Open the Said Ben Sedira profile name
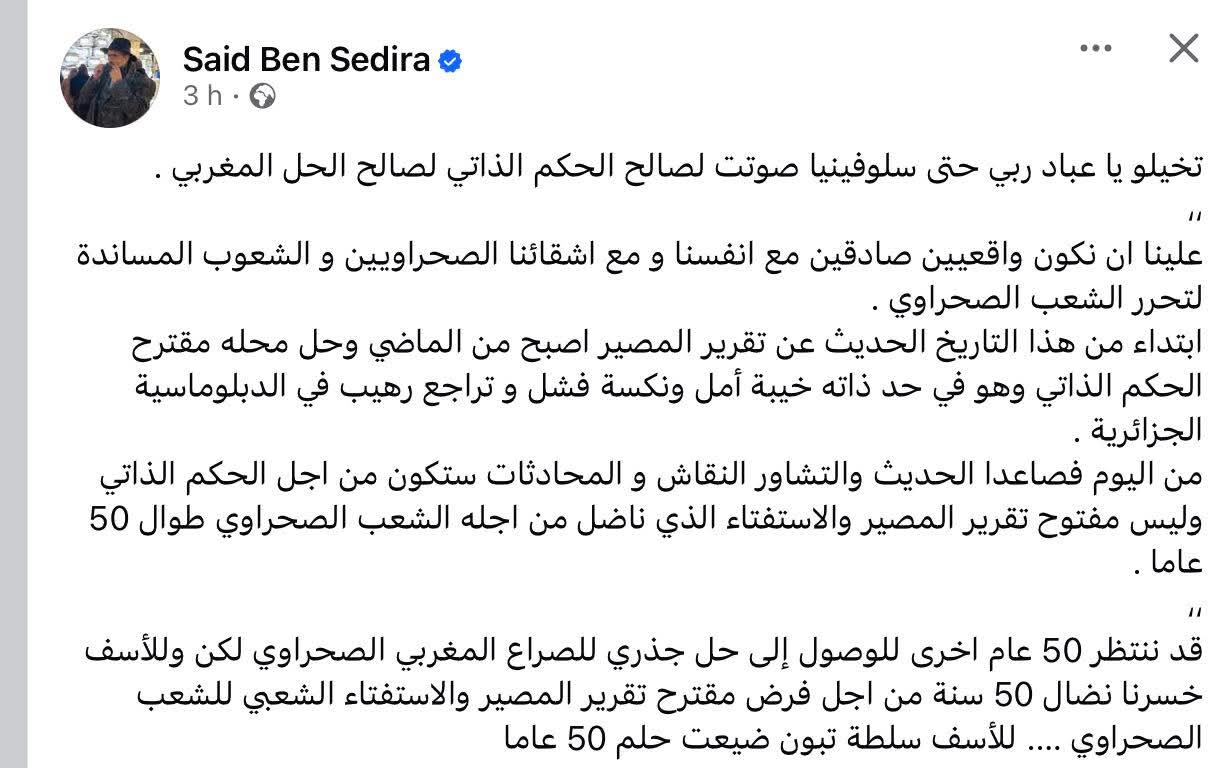 click(306, 61)
